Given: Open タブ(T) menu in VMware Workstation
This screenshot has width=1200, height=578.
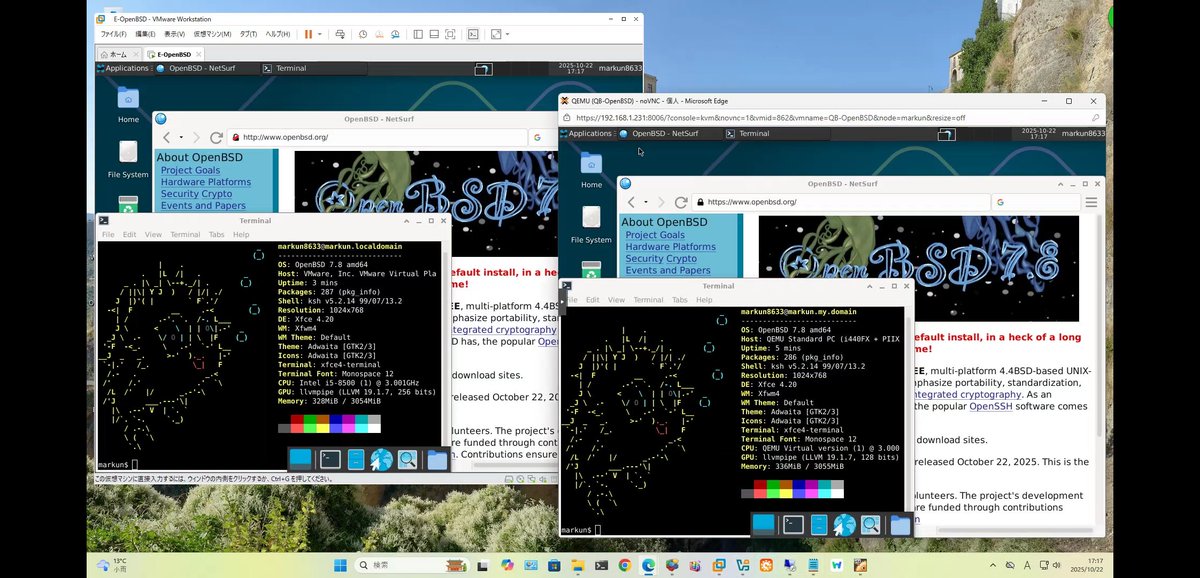Looking at the screenshot, I should 248,34.
